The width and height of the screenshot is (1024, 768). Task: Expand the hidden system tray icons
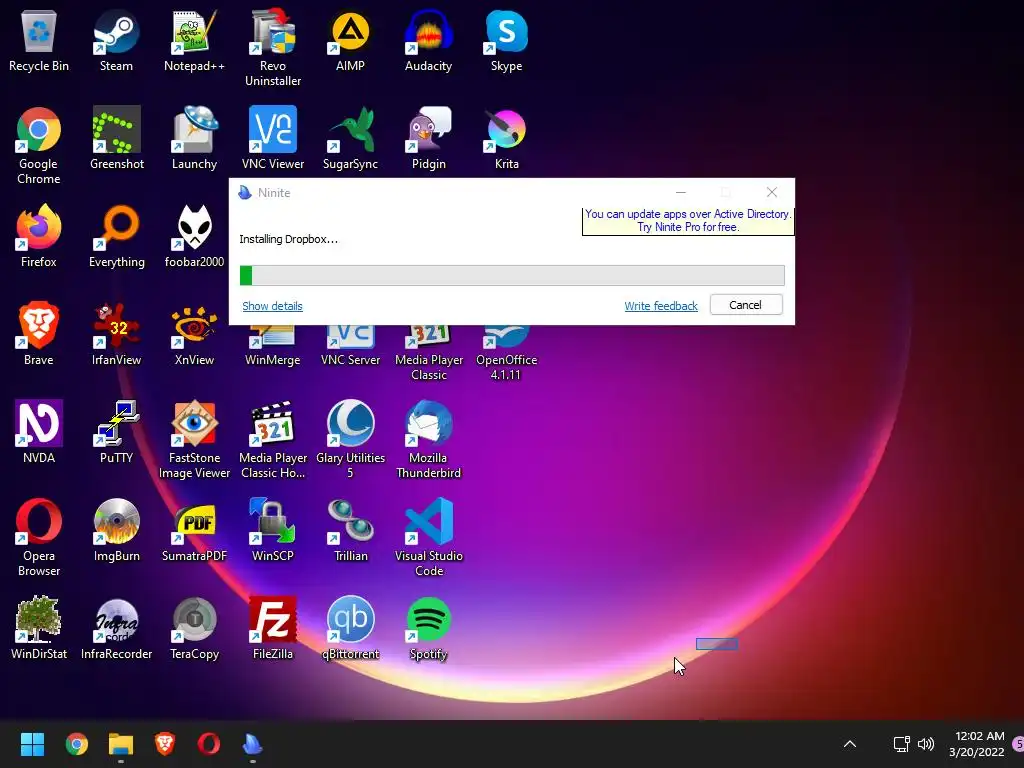pyautogui.click(x=850, y=744)
